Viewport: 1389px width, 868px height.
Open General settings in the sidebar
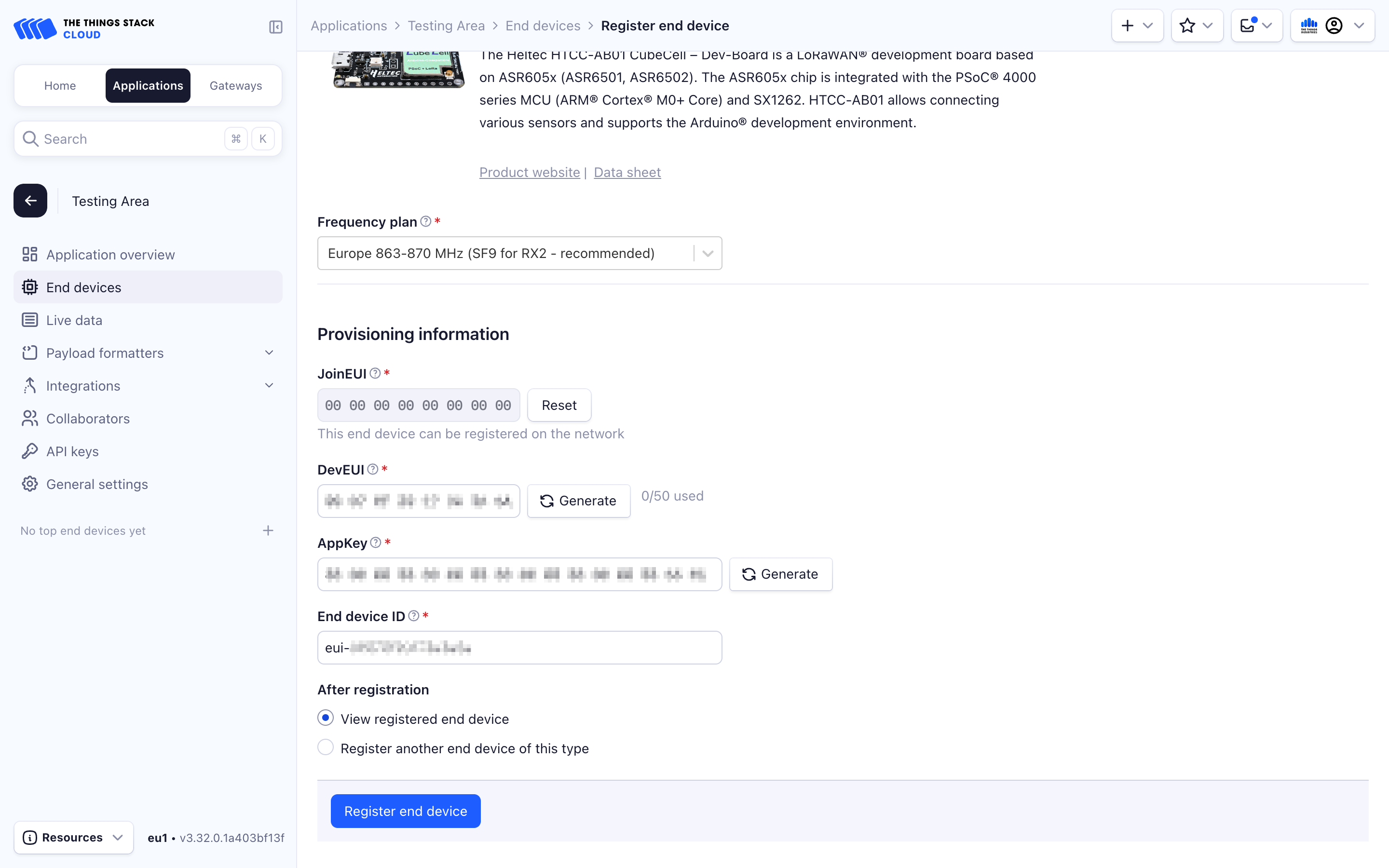tap(96, 484)
